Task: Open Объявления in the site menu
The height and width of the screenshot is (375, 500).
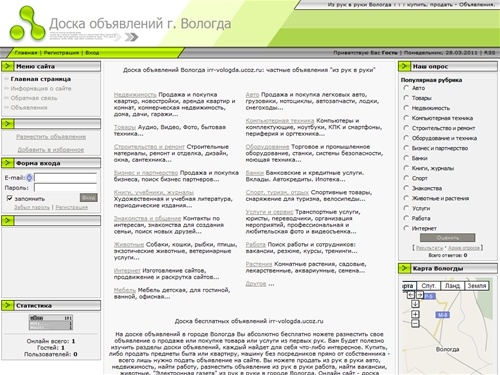Action: [x=29, y=107]
